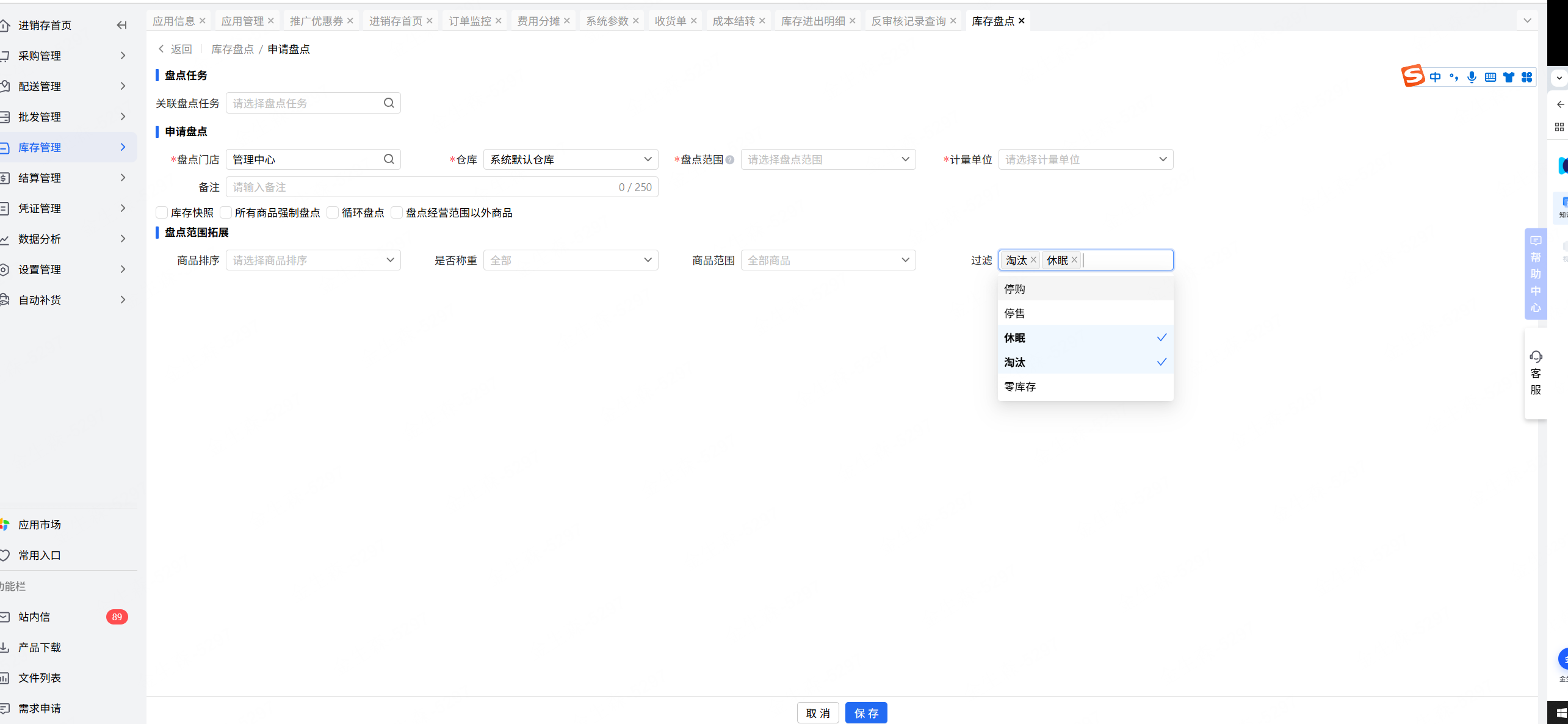Click the 盘点范围 help question mark icon
This screenshot has height=724, width=1568.
click(730, 160)
